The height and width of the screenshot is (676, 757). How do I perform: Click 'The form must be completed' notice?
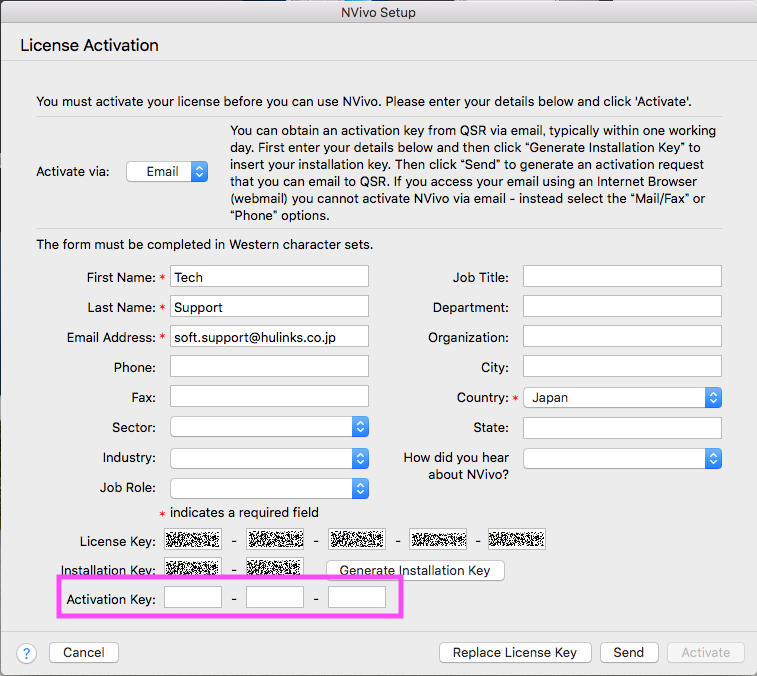pyautogui.click(x=205, y=244)
